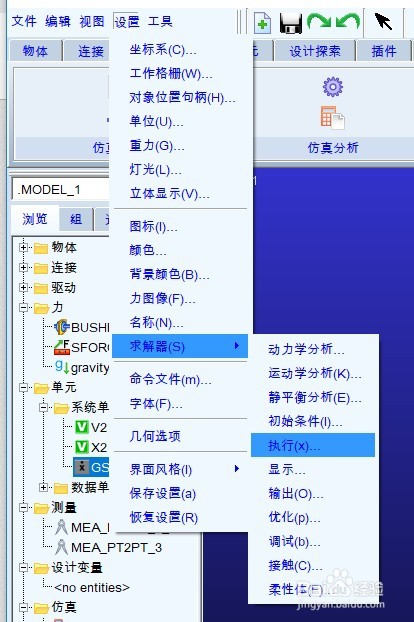This screenshot has height=622, width=414.
Task: Open the 文件 menu
Action: [x=24, y=21]
